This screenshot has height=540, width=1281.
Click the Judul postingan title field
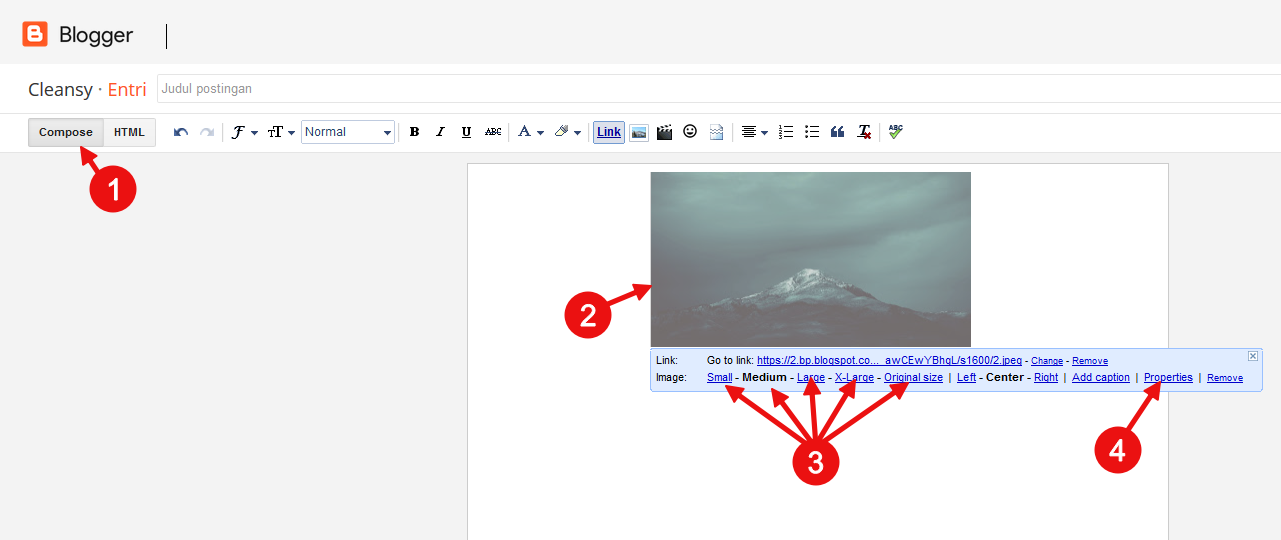(x=718, y=89)
